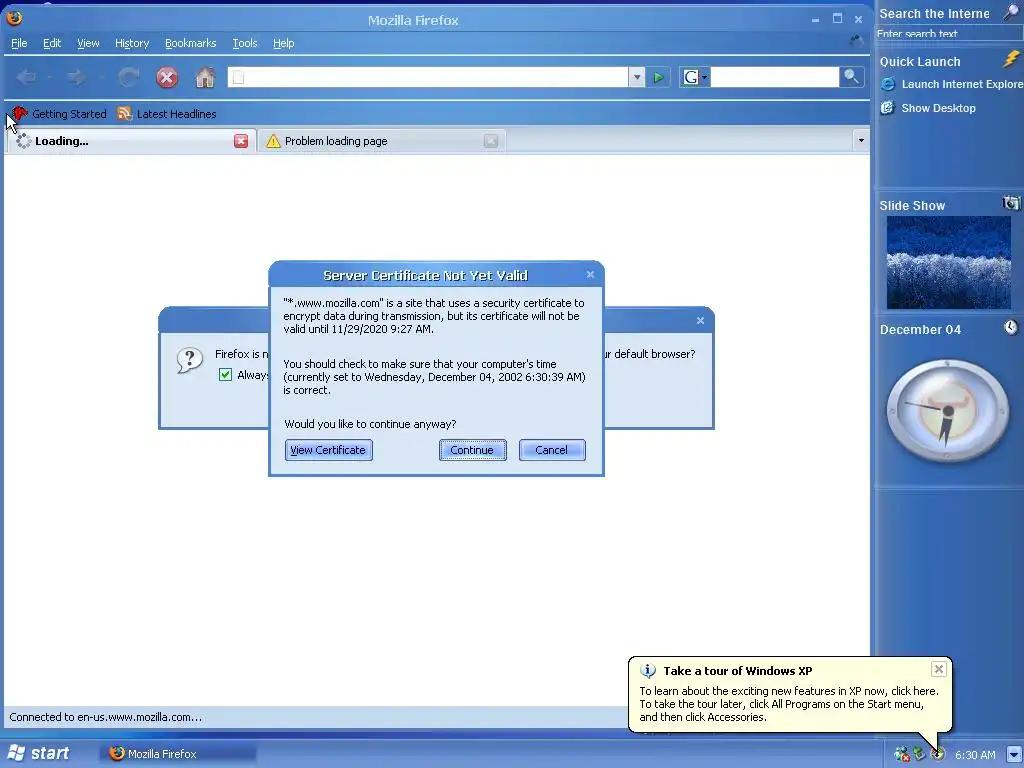Click the Forward arrow in Firefox toolbar
The height and width of the screenshot is (768, 1024).
point(76,78)
